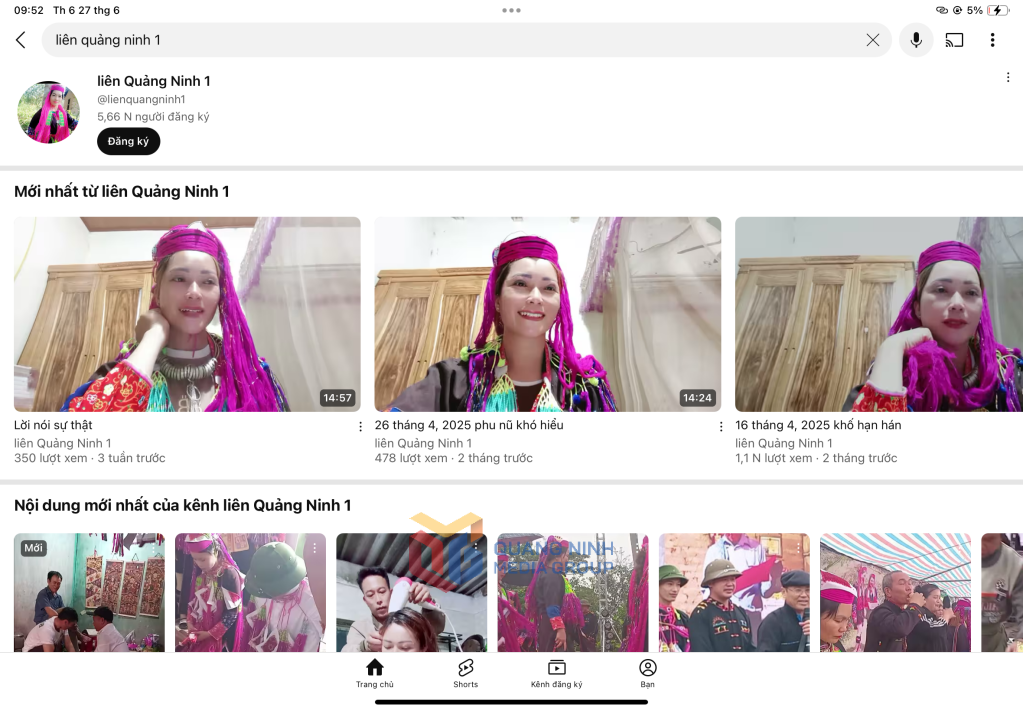Open options on the green helmet short
This screenshot has width=1023, height=711.
pos(314,549)
